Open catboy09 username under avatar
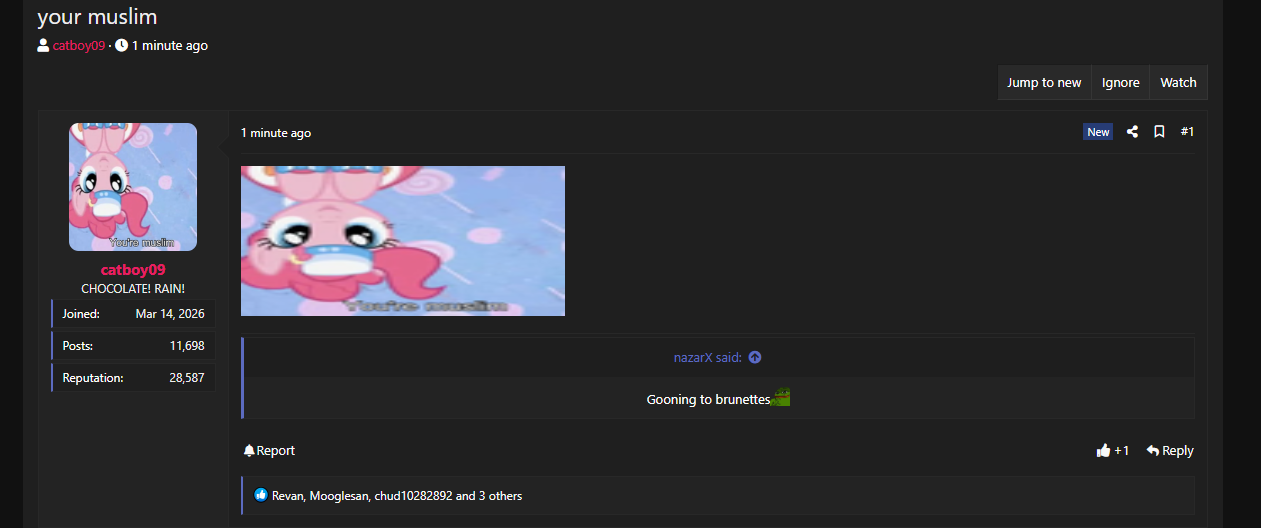The width and height of the screenshot is (1261, 528). (133, 270)
